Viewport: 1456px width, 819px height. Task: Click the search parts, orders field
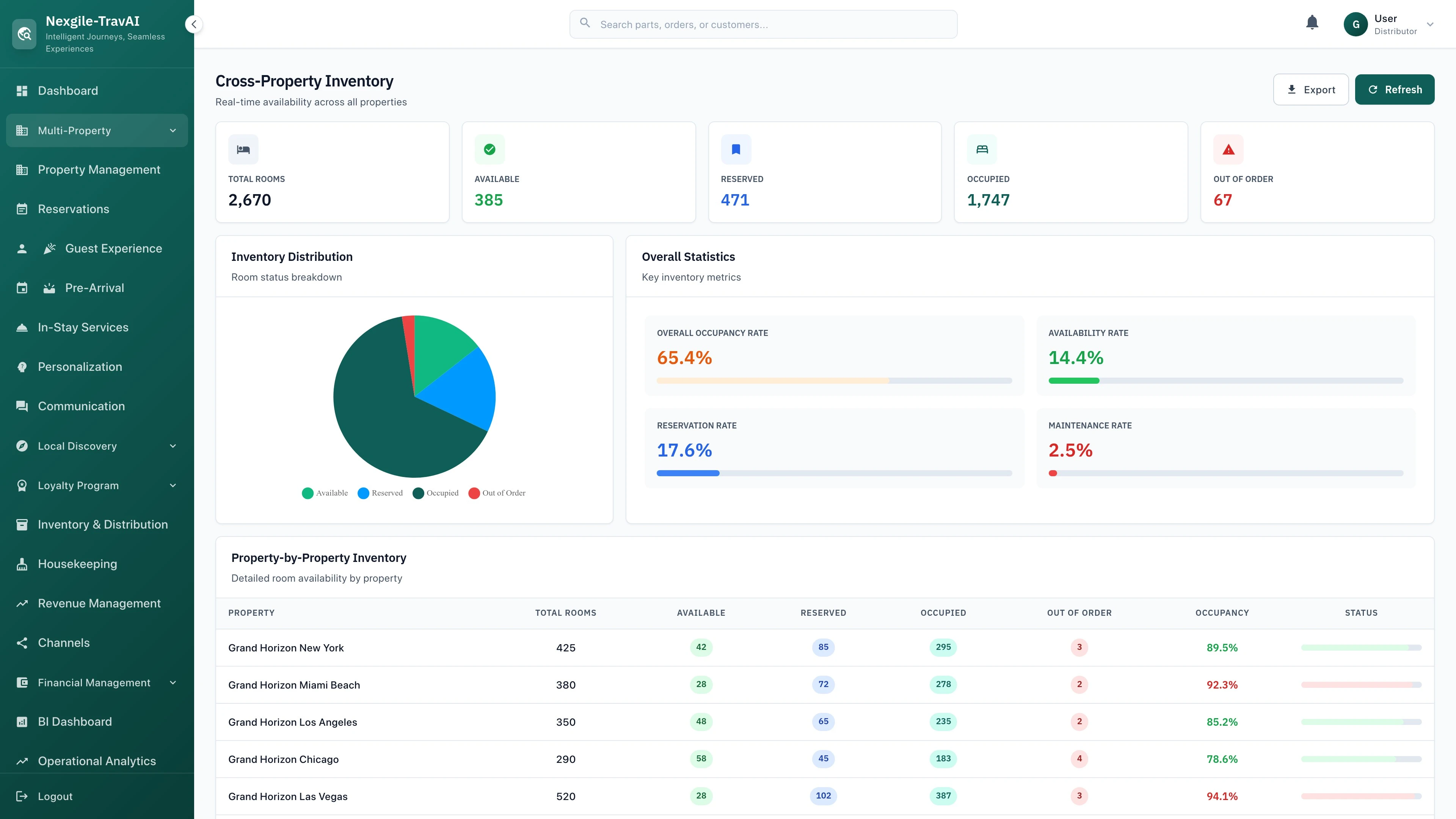click(x=763, y=24)
